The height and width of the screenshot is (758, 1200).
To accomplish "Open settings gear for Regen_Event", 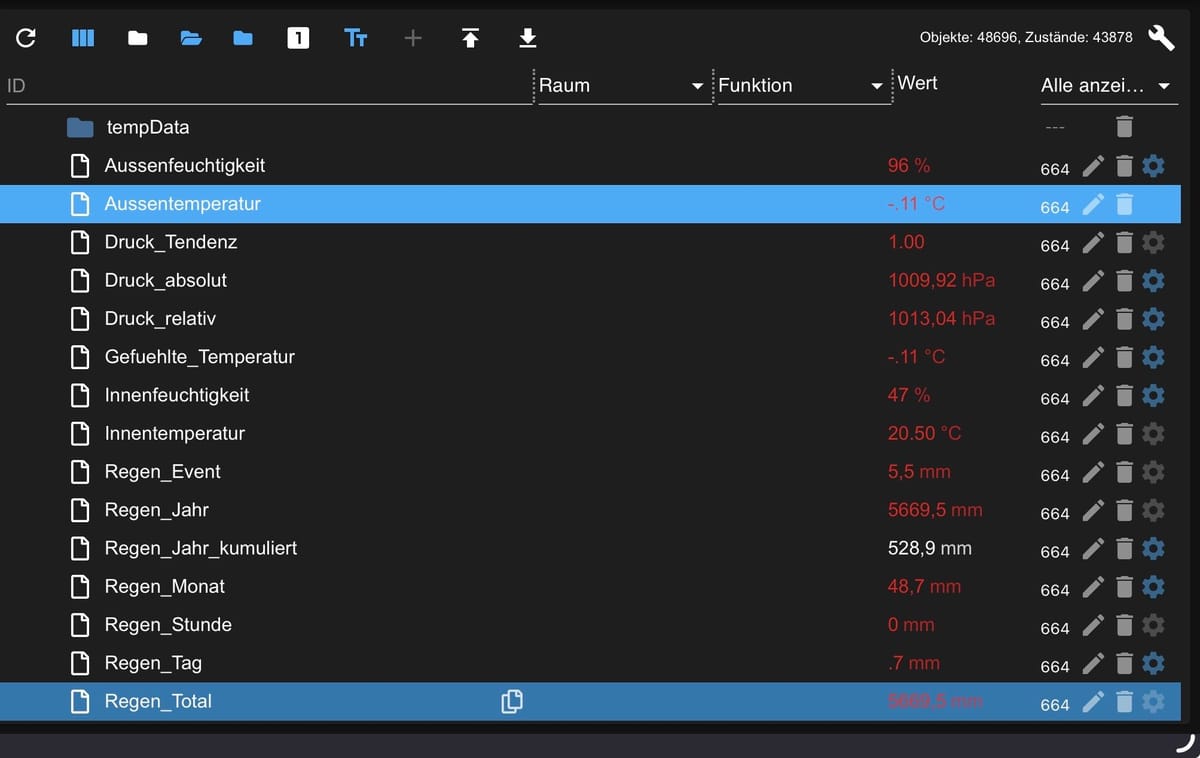I will click(1153, 472).
